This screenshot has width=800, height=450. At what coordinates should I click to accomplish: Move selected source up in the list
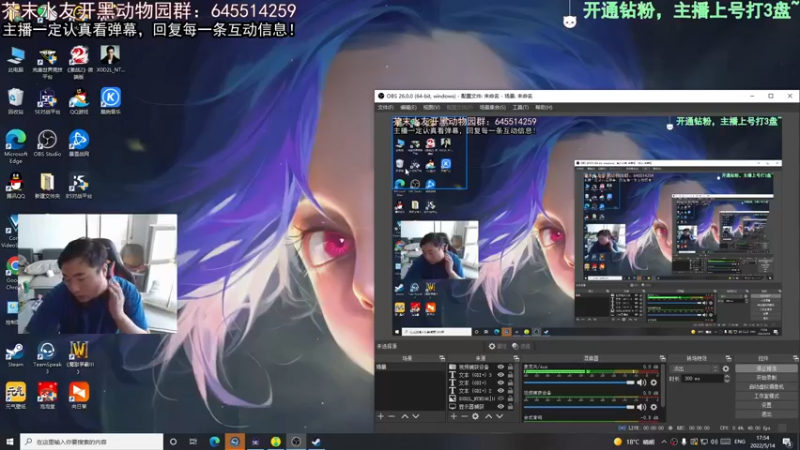[x=488, y=416]
